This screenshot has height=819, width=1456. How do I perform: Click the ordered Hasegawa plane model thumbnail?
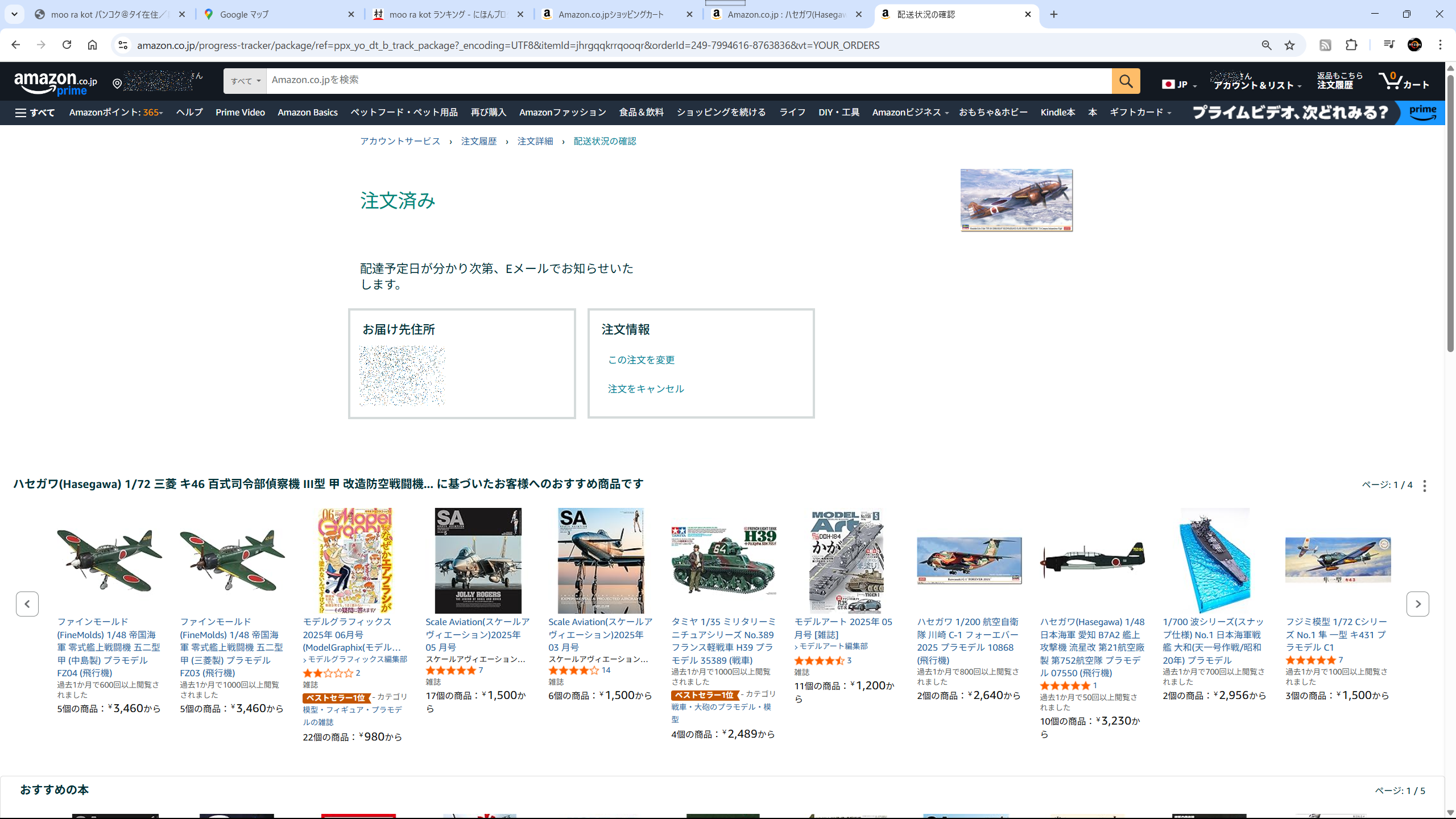pos(1016,200)
